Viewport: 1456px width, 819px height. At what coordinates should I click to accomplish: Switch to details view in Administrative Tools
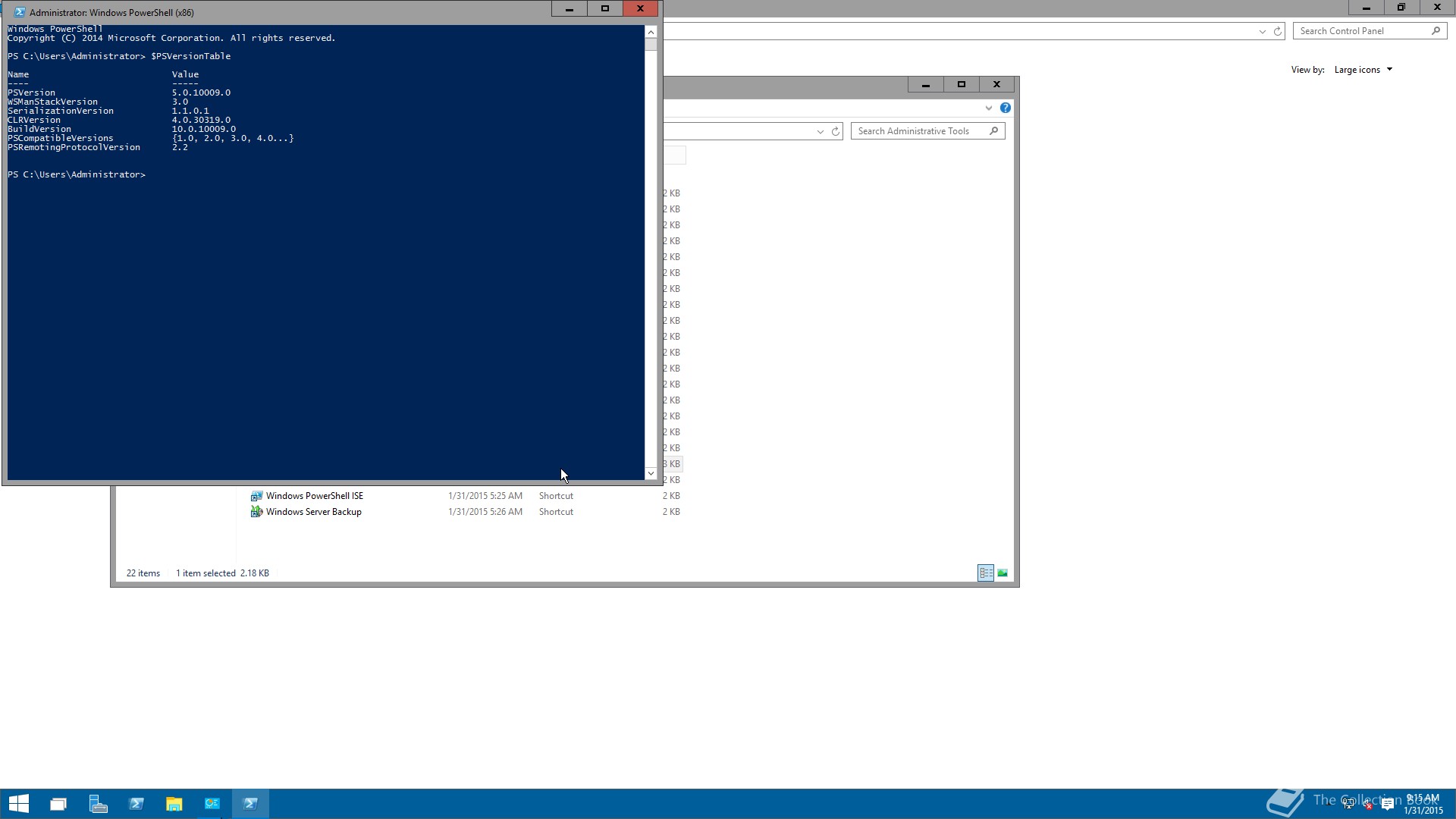(986, 573)
